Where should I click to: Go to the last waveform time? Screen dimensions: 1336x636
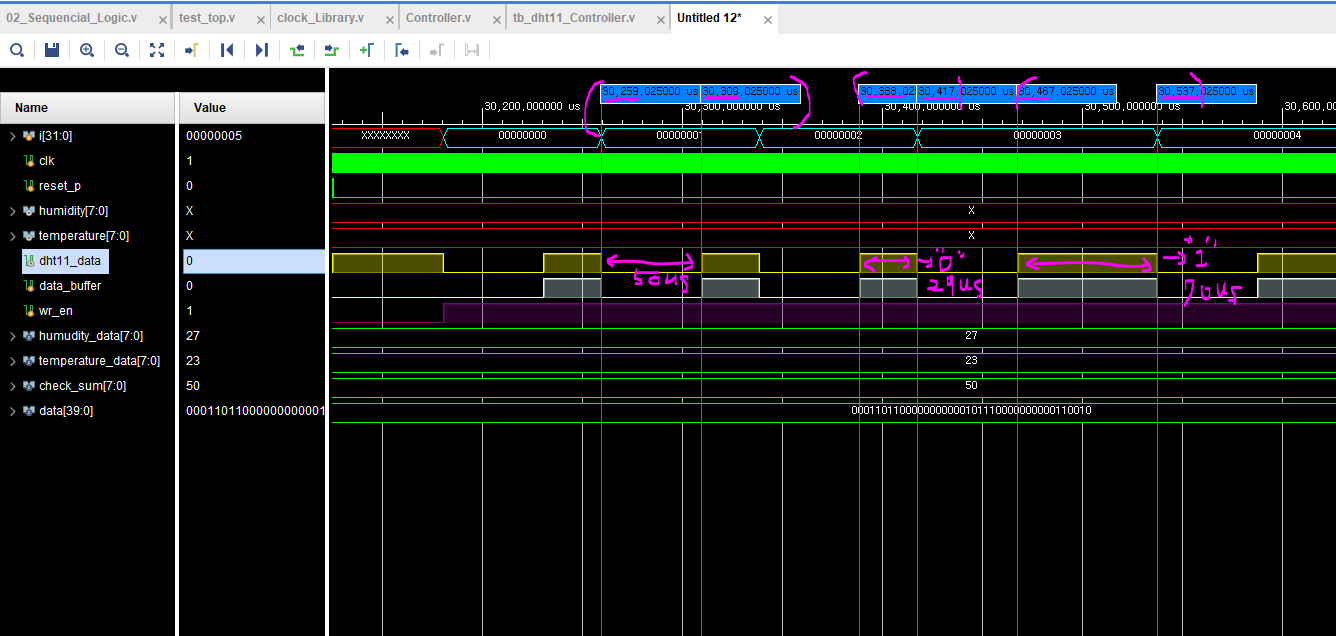point(261,49)
